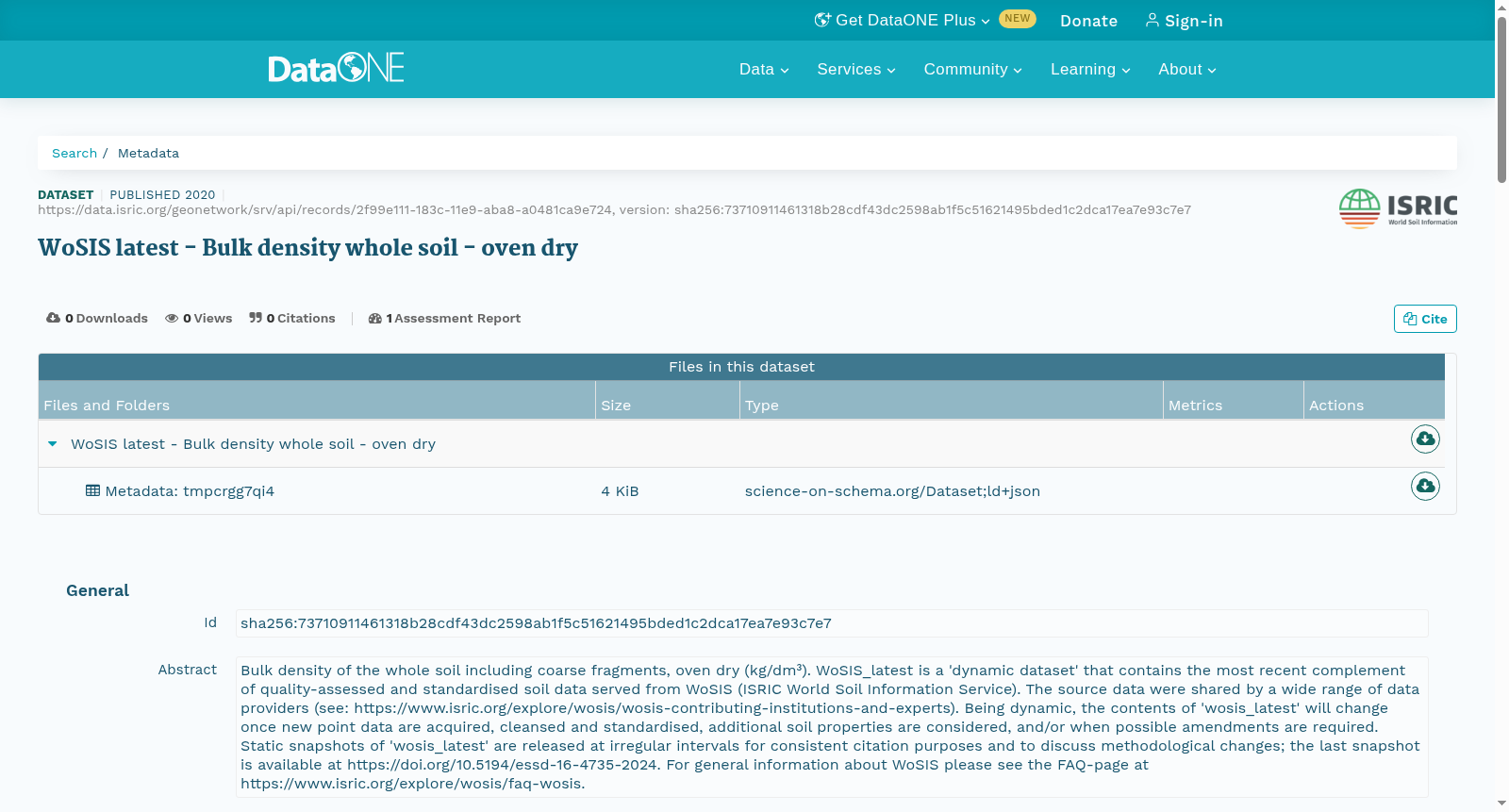Click the data.isric.org dataset identifier URL text
This screenshot has height=812, width=1509.
[614, 210]
